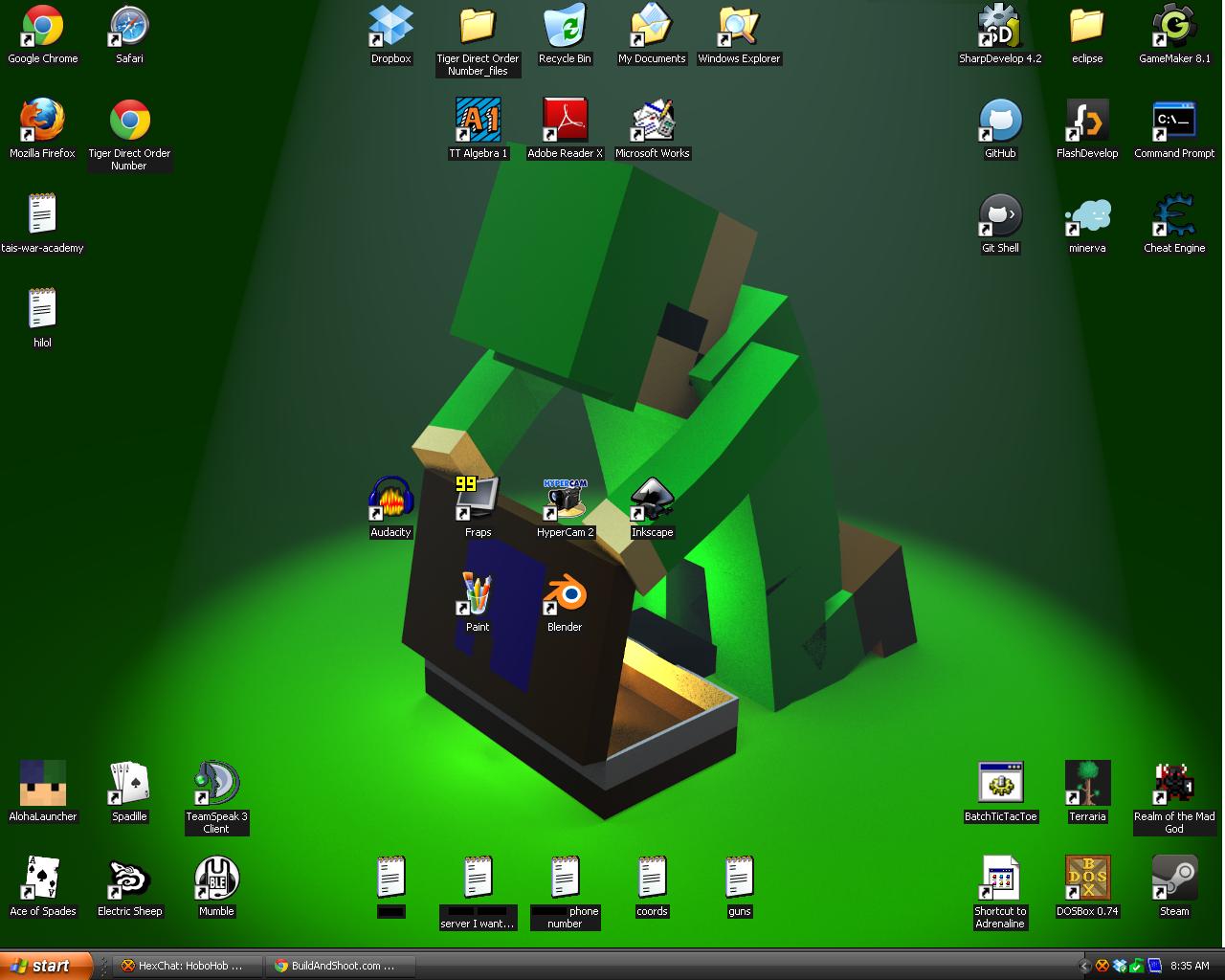Select the Terraria shortcut

coord(1087,784)
